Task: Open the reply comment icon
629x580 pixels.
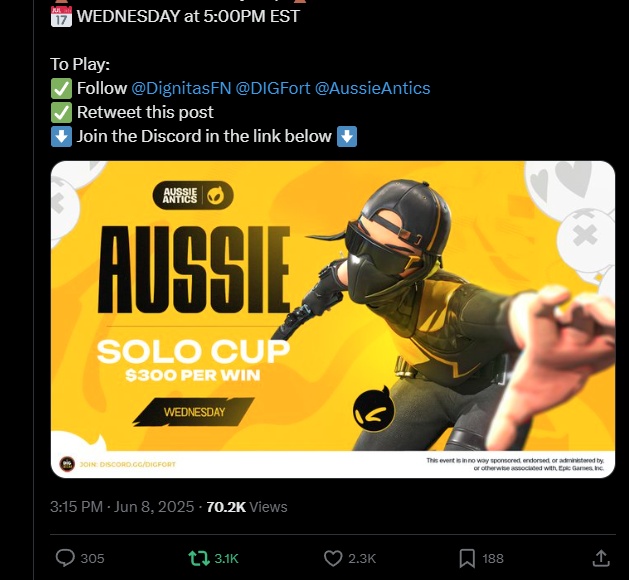Action: point(65,558)
